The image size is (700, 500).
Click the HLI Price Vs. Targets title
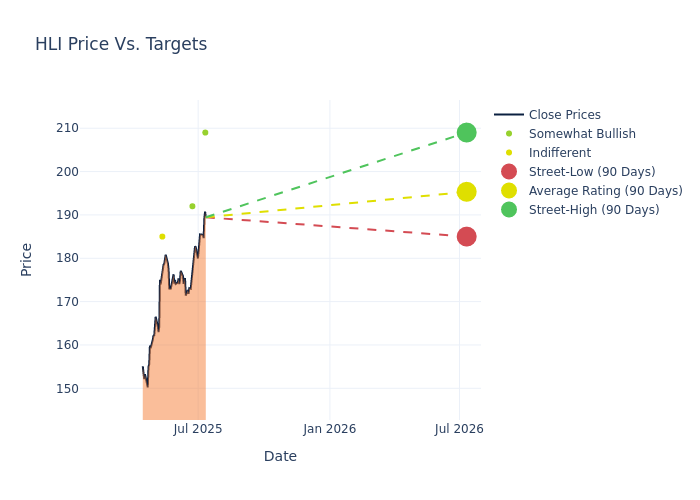pyautogui.click(x=121, y=44)
